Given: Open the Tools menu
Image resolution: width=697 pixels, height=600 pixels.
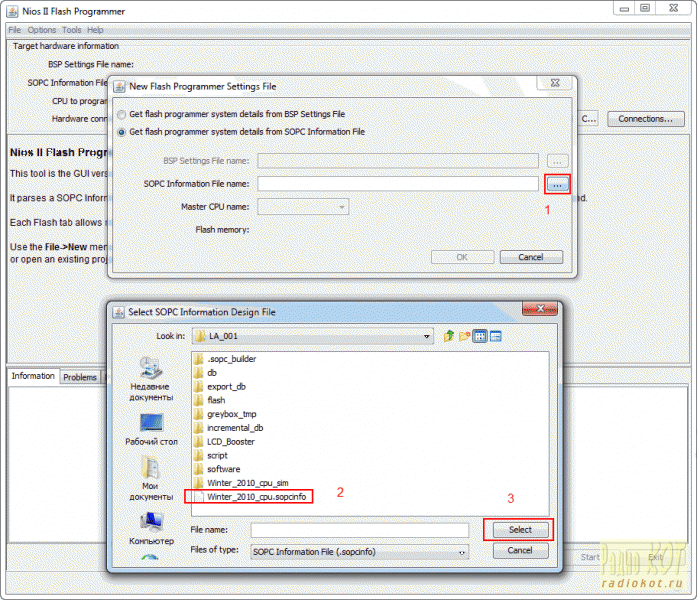Looking at the screenshot, I should pos(72,30).
